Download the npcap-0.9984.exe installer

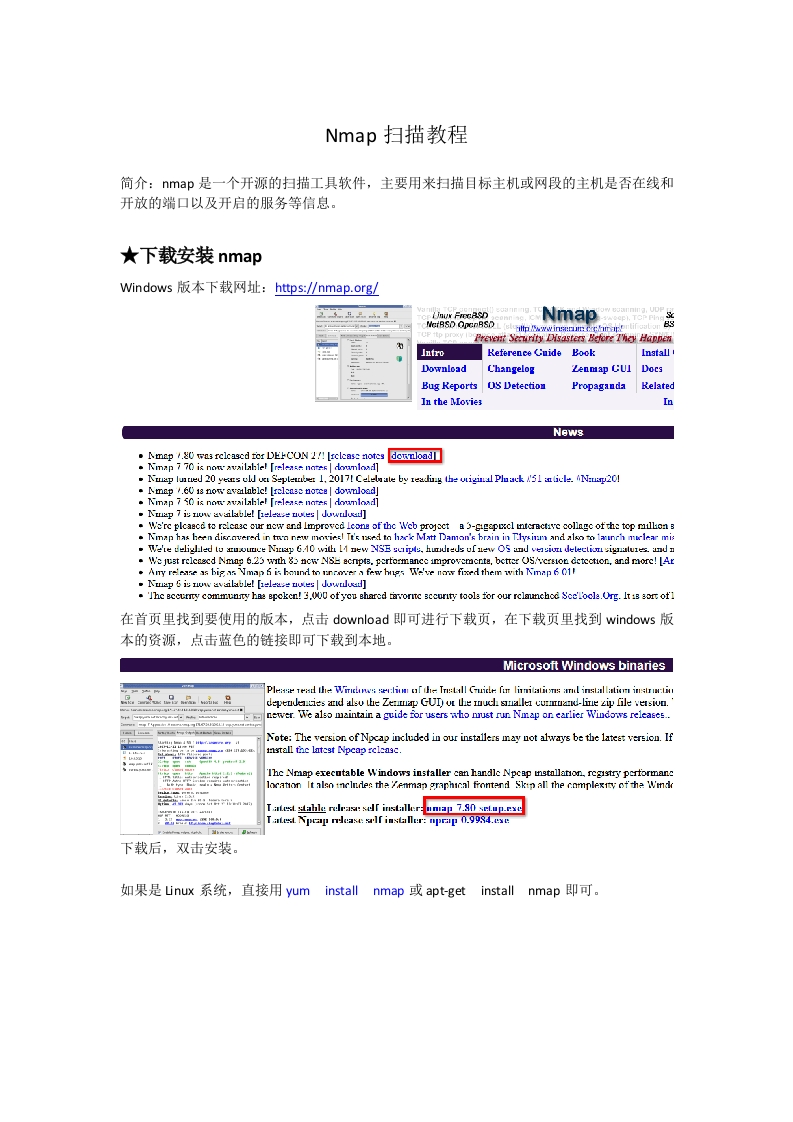pos(469,820)
